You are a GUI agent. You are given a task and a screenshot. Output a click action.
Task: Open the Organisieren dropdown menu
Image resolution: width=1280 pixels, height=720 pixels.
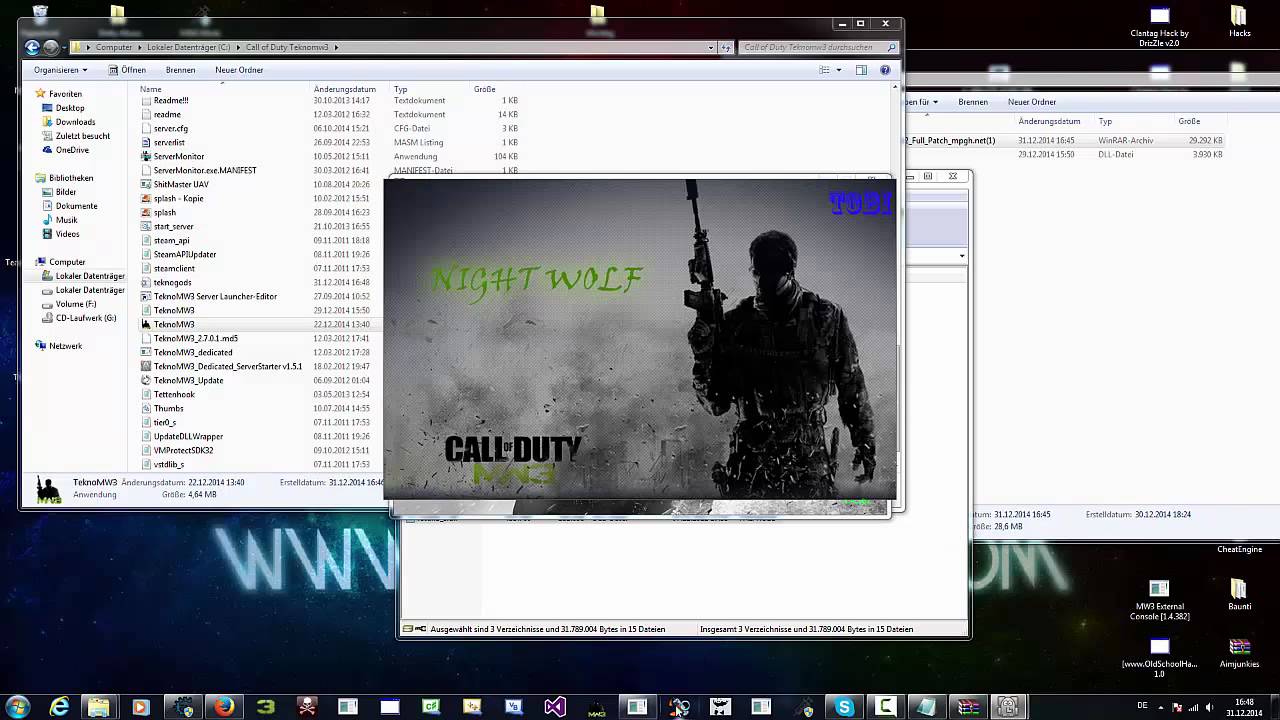[x=60, y=70]
